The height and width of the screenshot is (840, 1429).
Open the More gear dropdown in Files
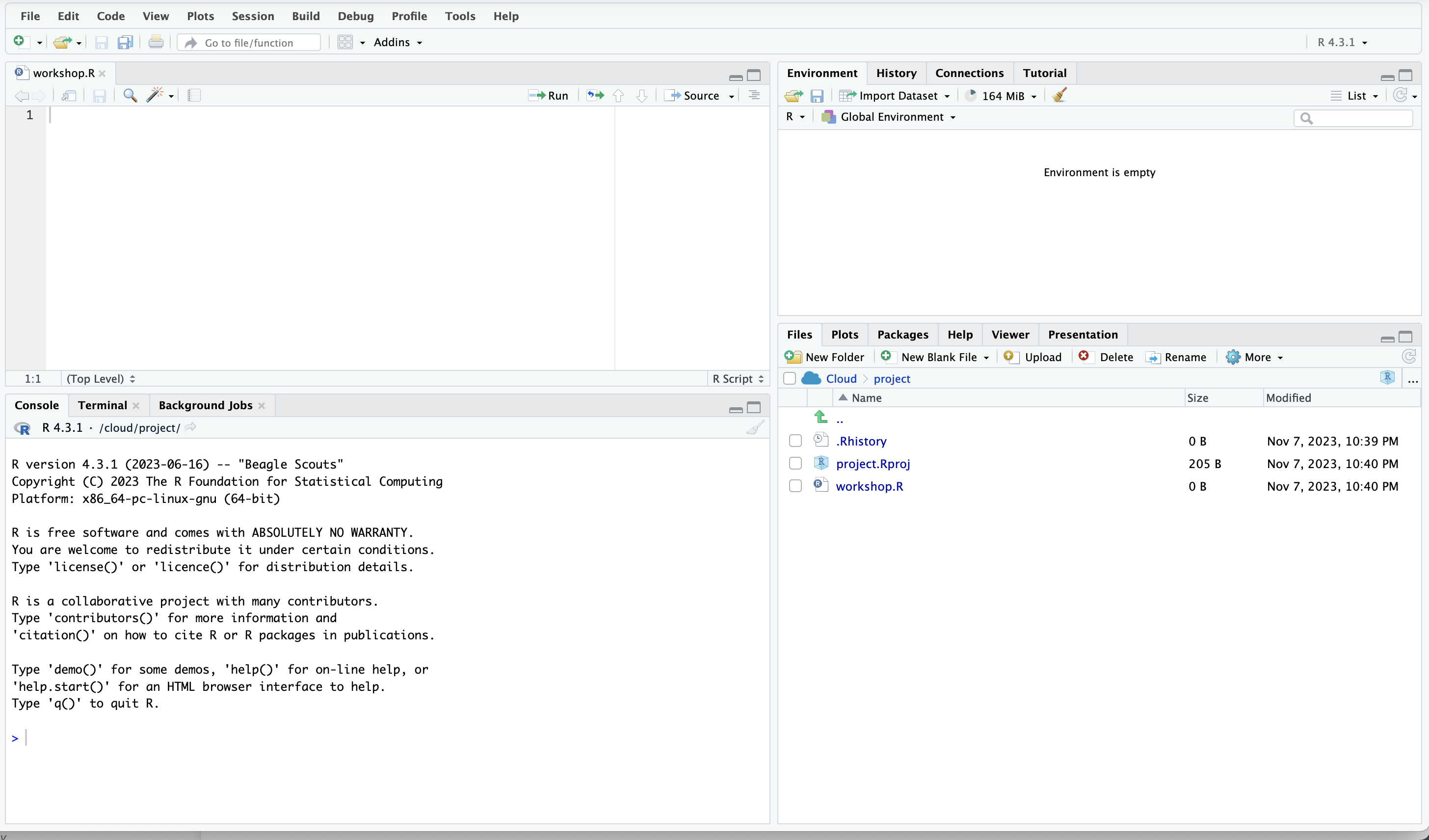tap(1254, 357)
